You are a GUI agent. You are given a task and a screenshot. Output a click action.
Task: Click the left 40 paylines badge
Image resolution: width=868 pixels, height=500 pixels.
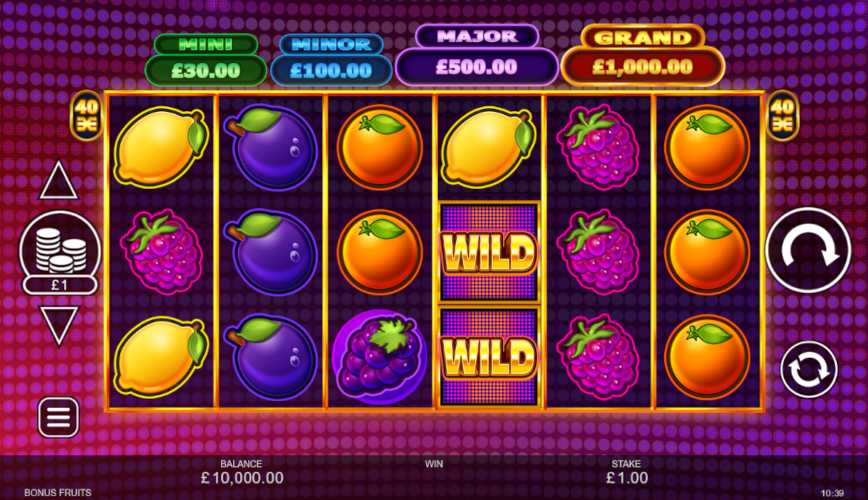click(86, 115)
